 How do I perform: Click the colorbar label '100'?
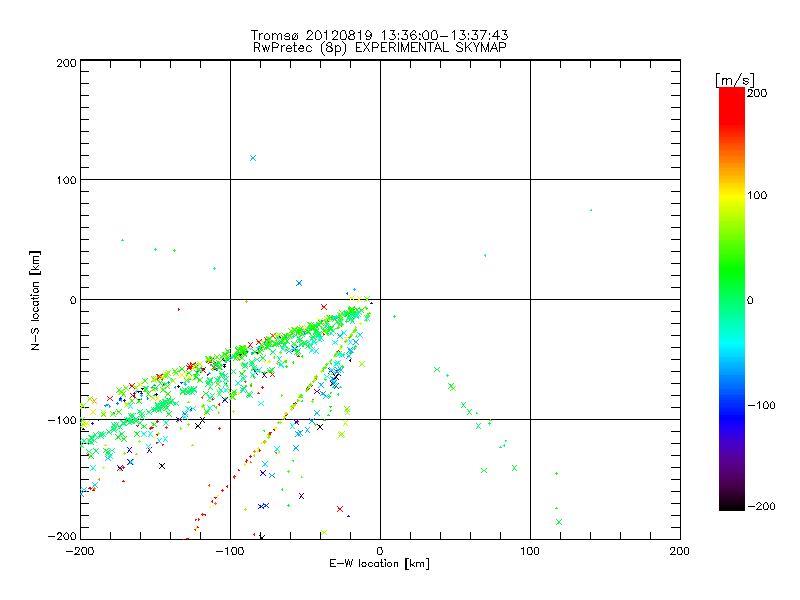(x=757, y=195)
